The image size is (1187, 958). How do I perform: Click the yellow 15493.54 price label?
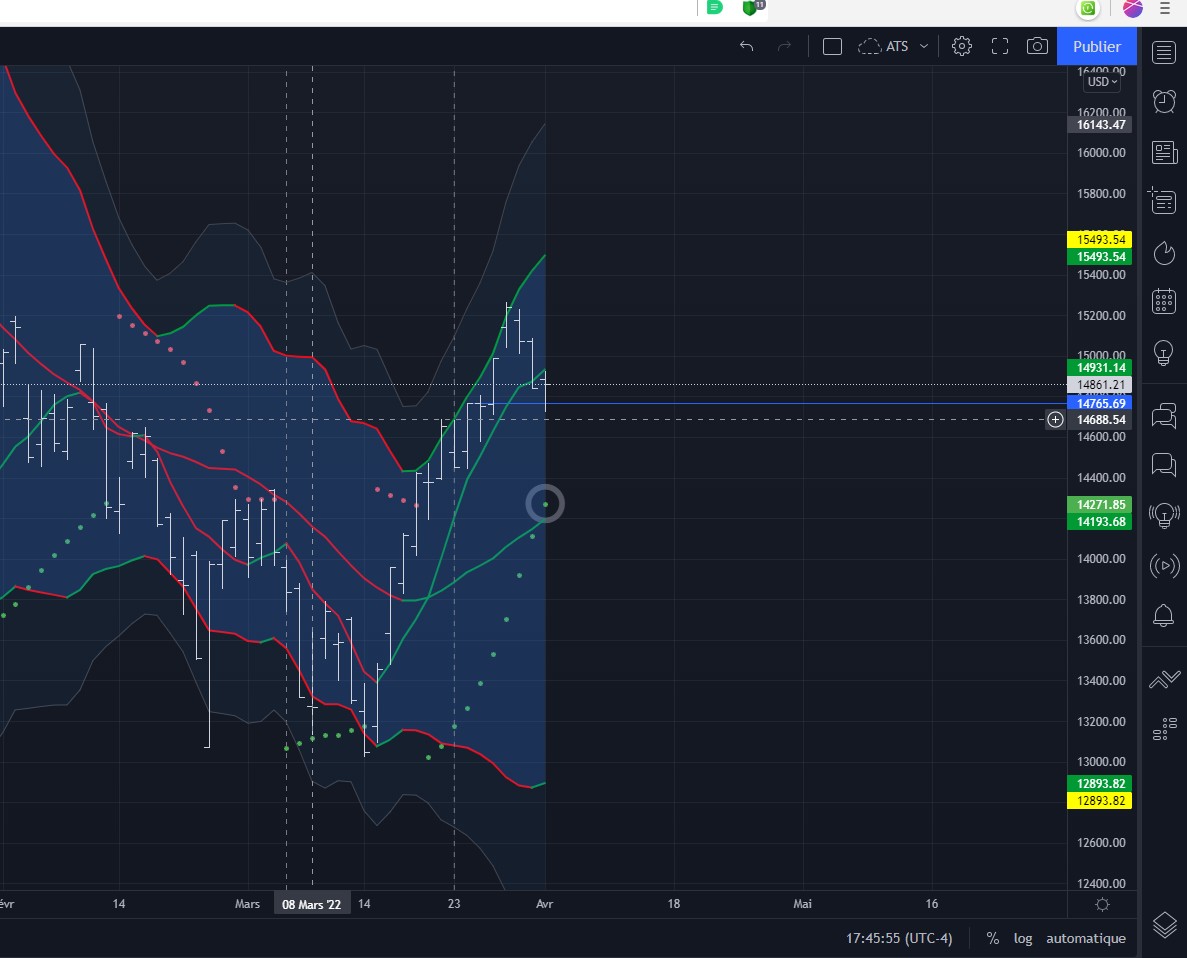(1099, 239)
